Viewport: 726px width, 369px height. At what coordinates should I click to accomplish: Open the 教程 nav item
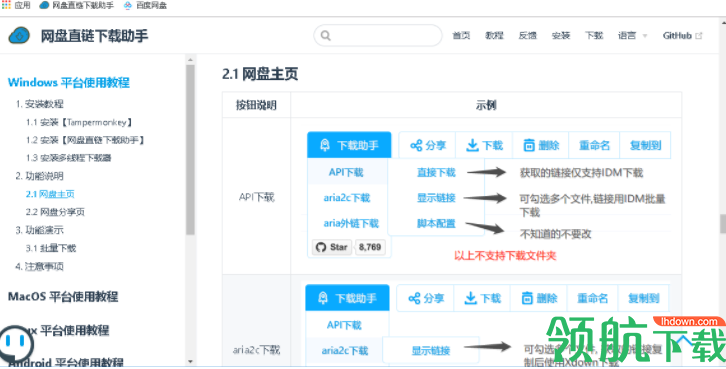point(494,36)
